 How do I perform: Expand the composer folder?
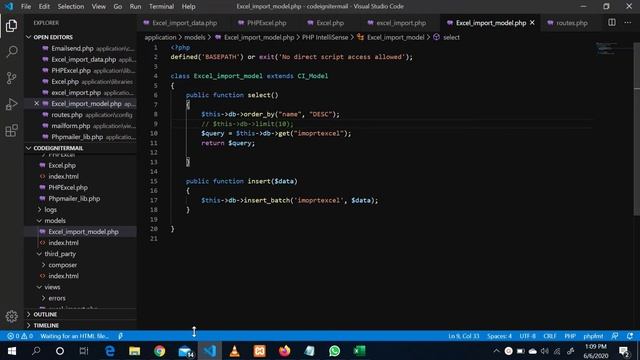(62, 265)
